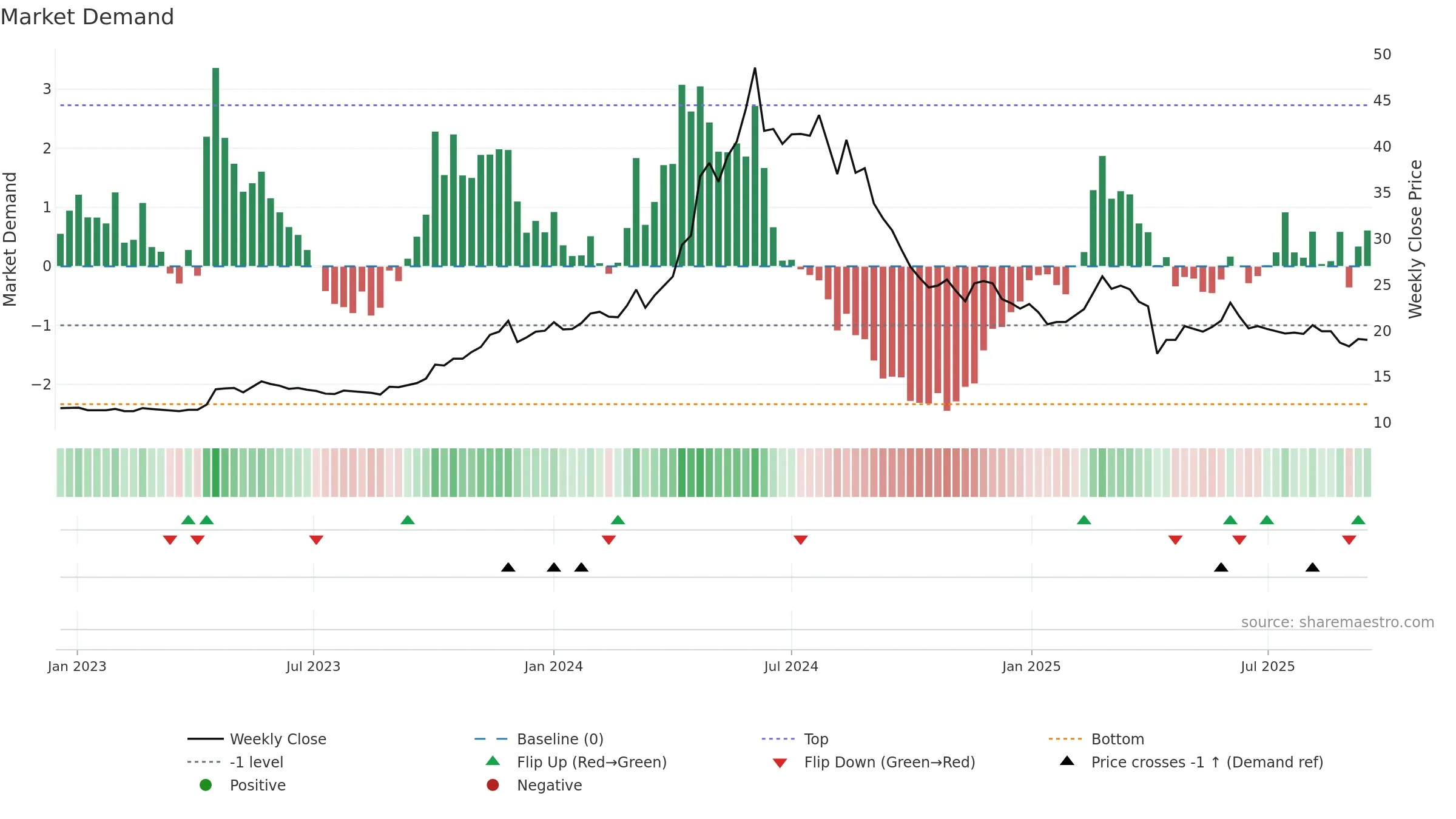Click the Jan 2024 axis label
Screen dimensions: 1456x819
[554, 667]
